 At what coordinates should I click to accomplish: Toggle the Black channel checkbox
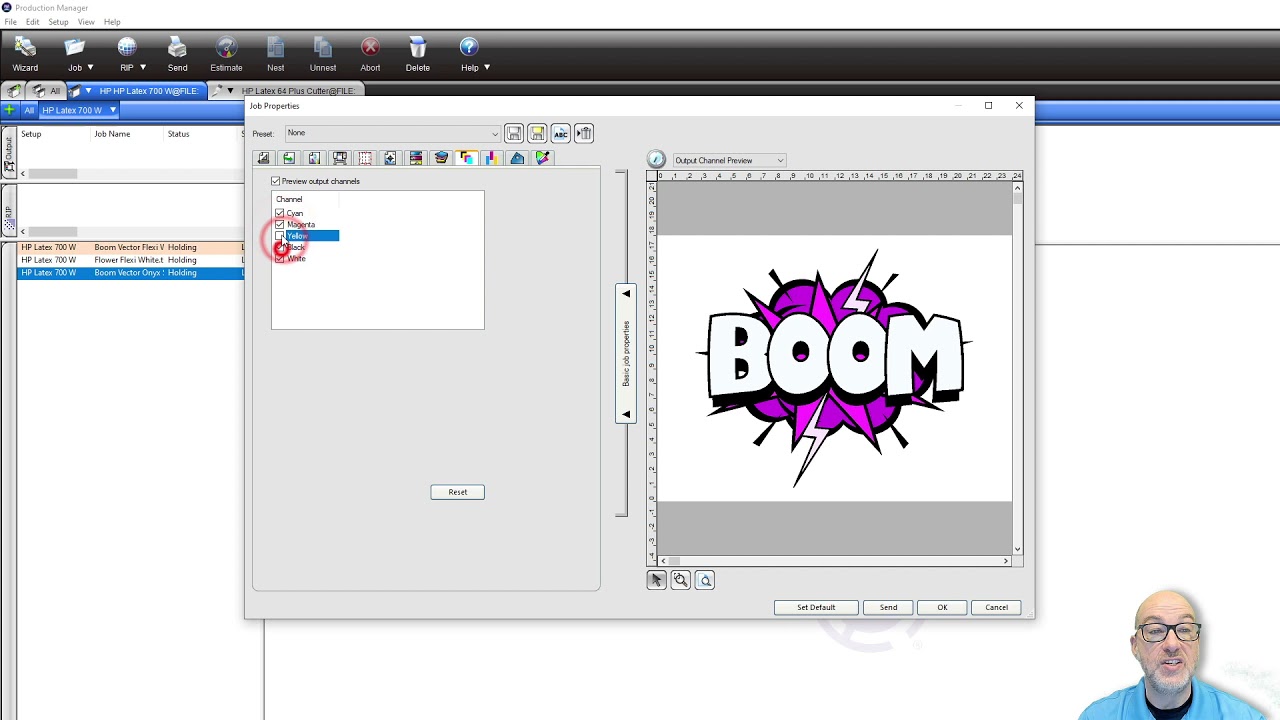279,247
